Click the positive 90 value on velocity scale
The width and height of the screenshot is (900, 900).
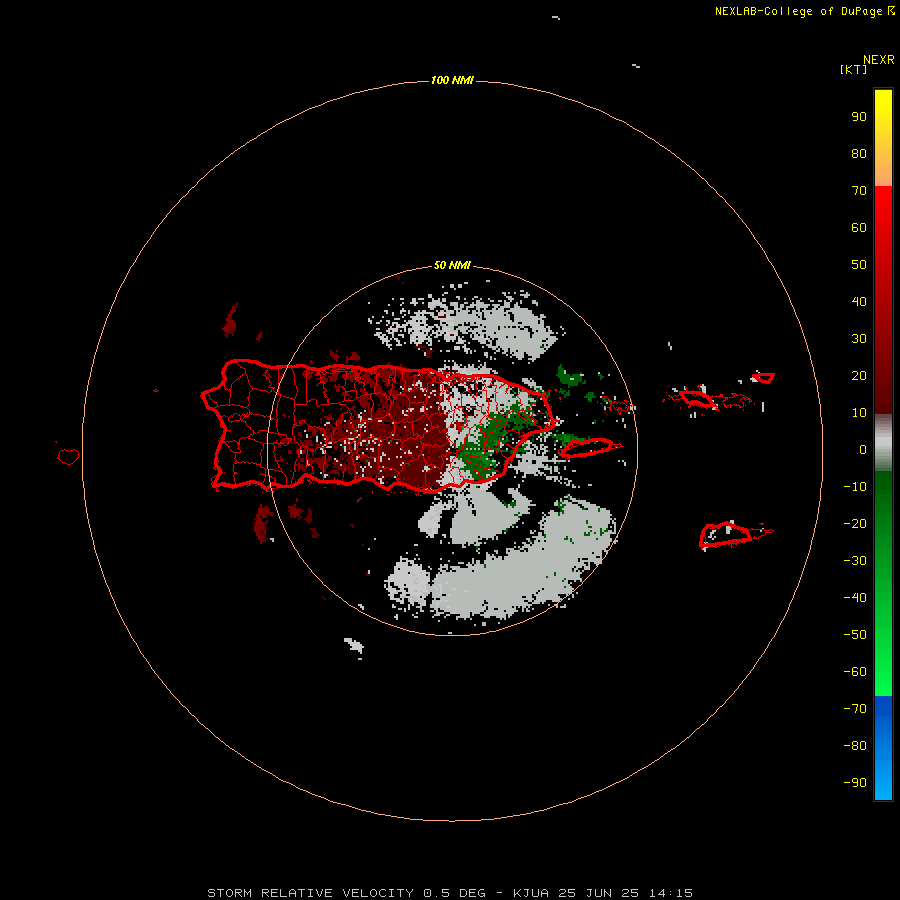pyautogui.click(x=859, y=117)
